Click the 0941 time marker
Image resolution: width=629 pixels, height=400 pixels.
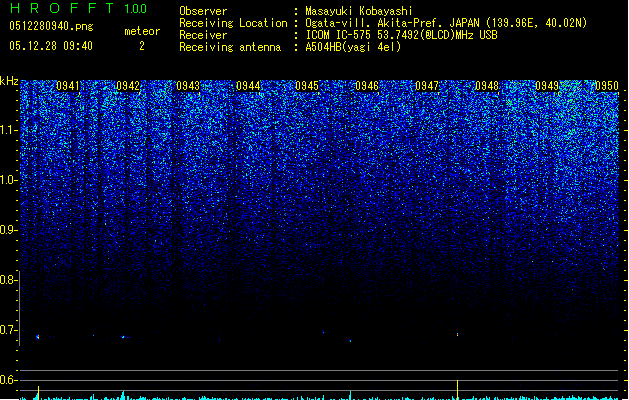tap(68, 86)
